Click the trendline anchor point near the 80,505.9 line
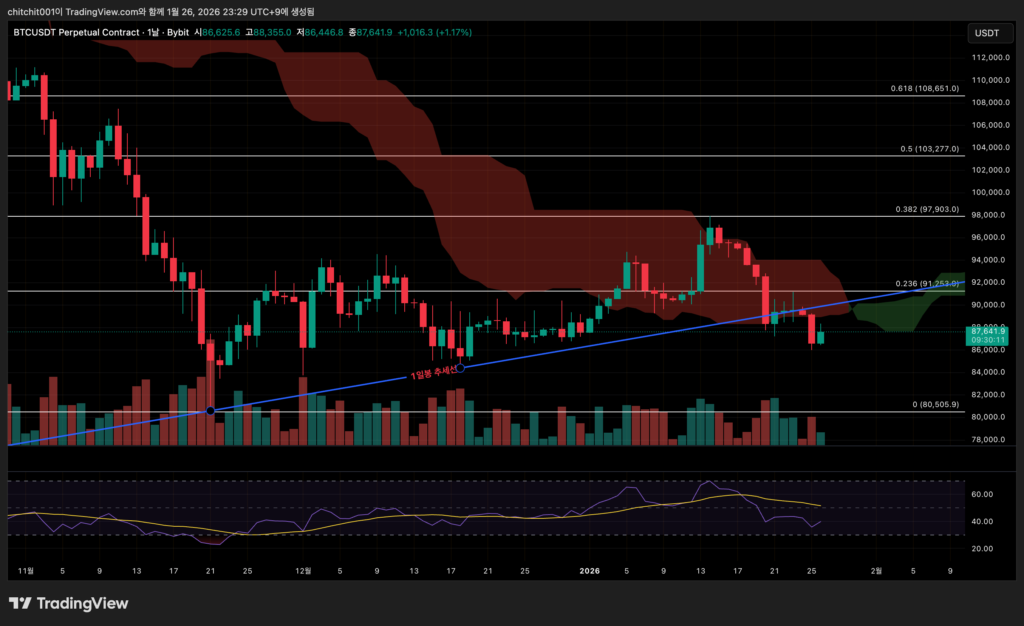The height and width of the screenshot is (626, 1024). pyautogui.click(x=210, y=411)
